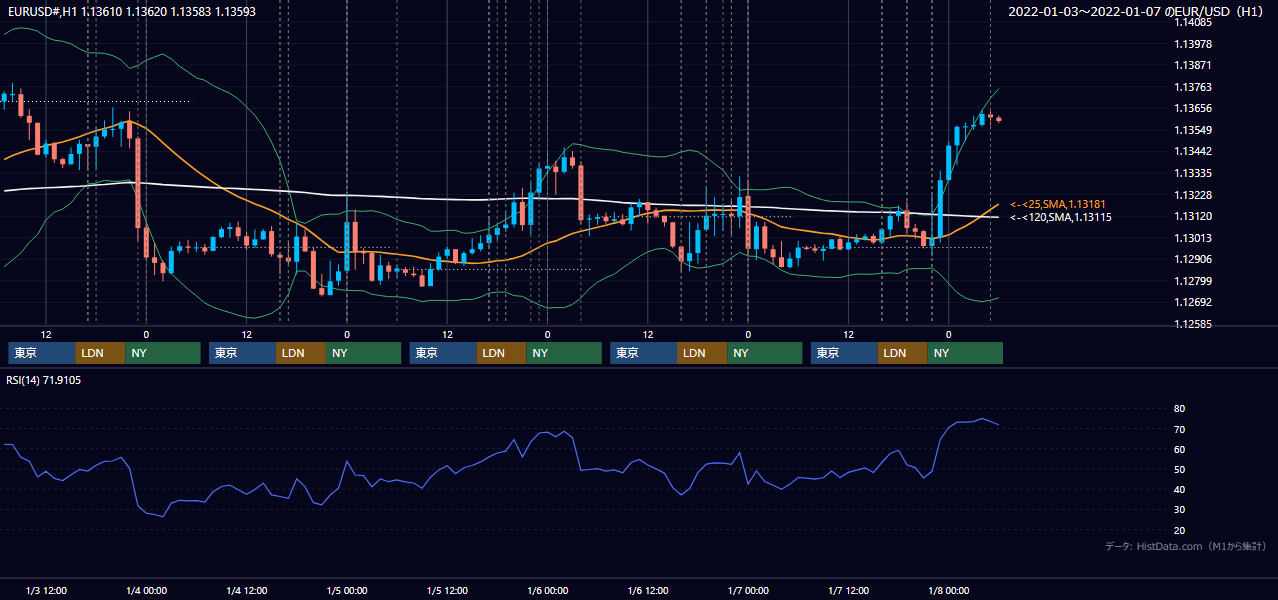Click the last (rightmost) NY session block
1278x600 pixels.
[x=966, y=353]
